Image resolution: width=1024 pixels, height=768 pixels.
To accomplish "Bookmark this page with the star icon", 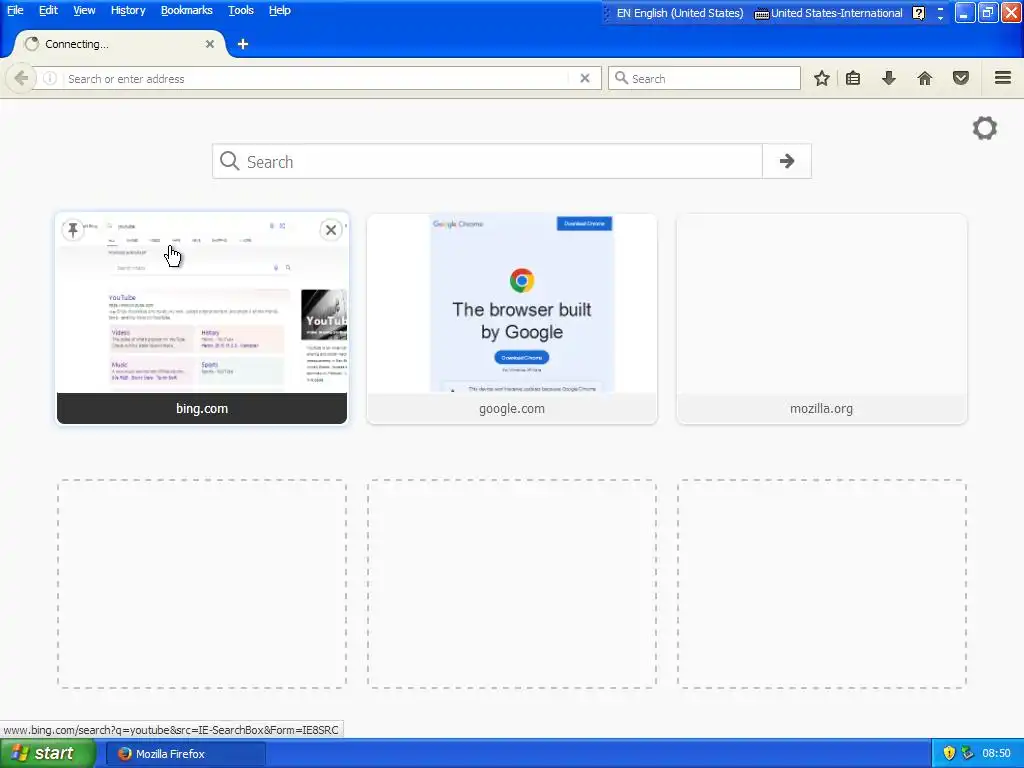I will 822,78.
